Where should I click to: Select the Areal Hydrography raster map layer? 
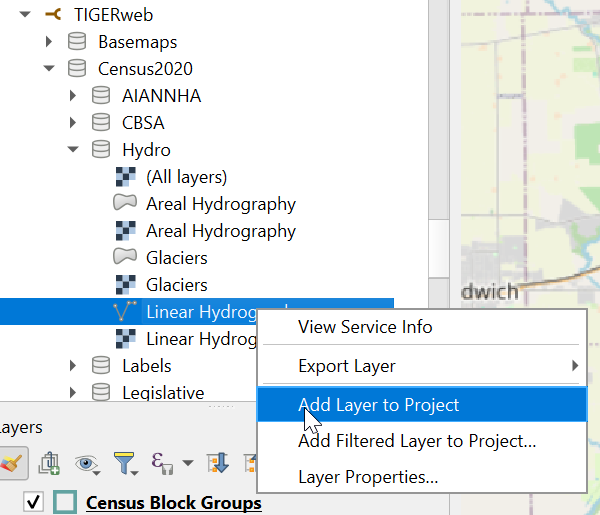click(220, 231)
